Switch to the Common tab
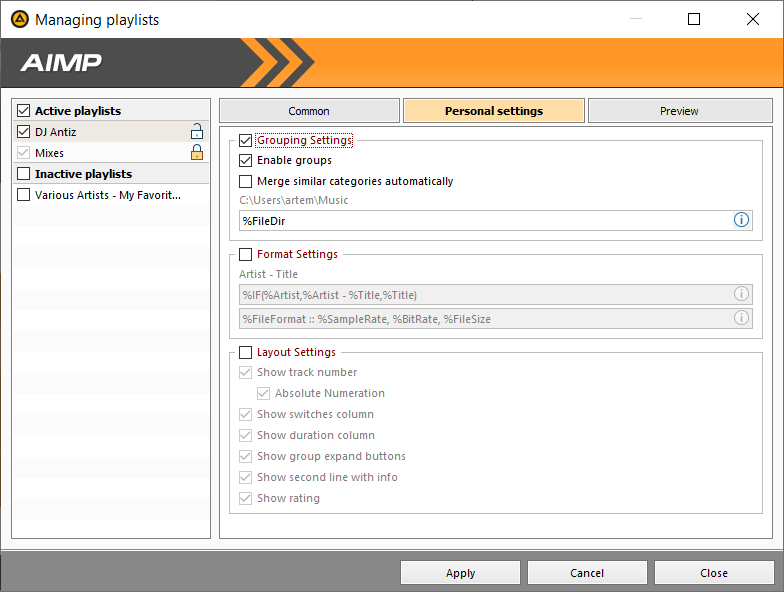784x592 pixels. point(309,111)
